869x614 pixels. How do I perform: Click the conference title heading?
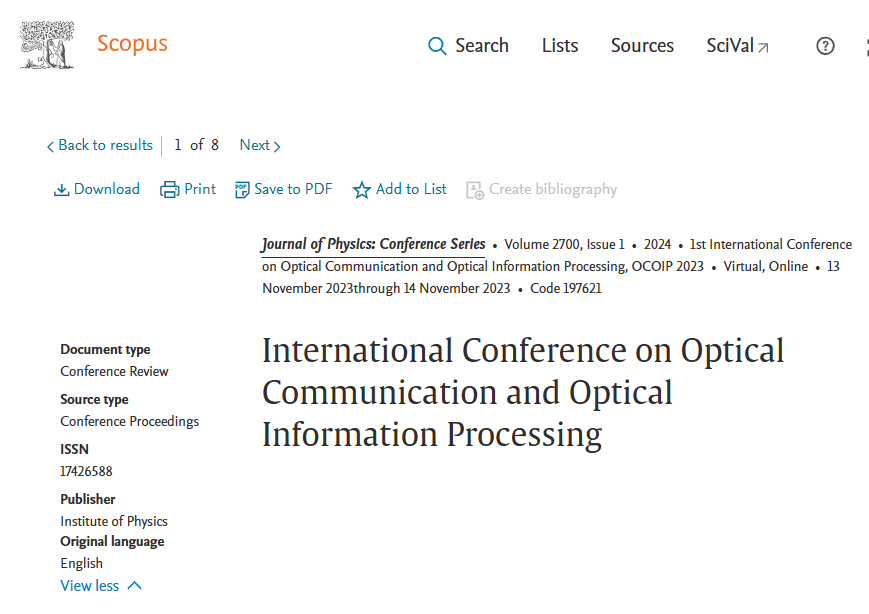point(523,392)
